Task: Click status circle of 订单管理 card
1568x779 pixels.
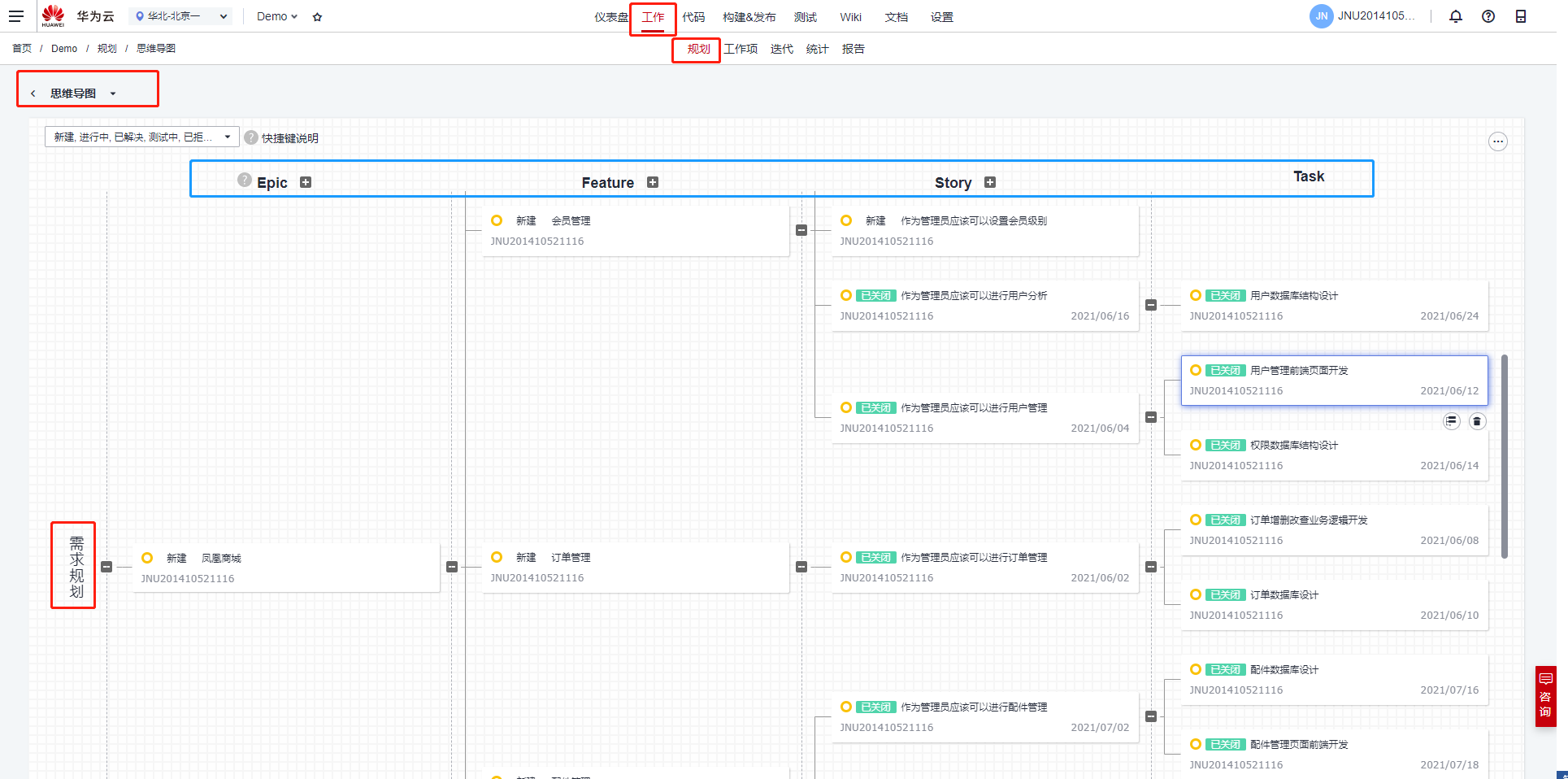Action: [x=496, y=557]
